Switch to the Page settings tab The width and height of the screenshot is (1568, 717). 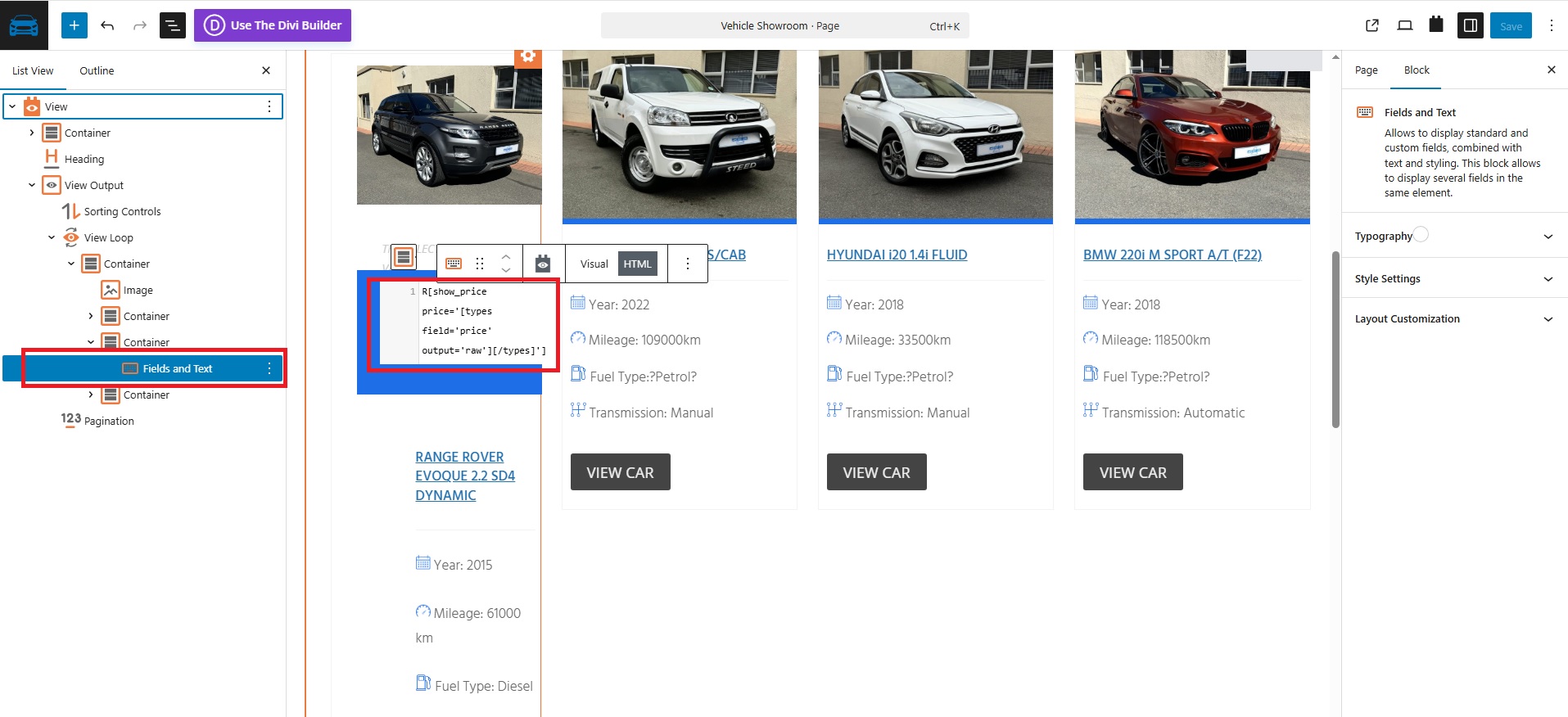pos(1366,70)
